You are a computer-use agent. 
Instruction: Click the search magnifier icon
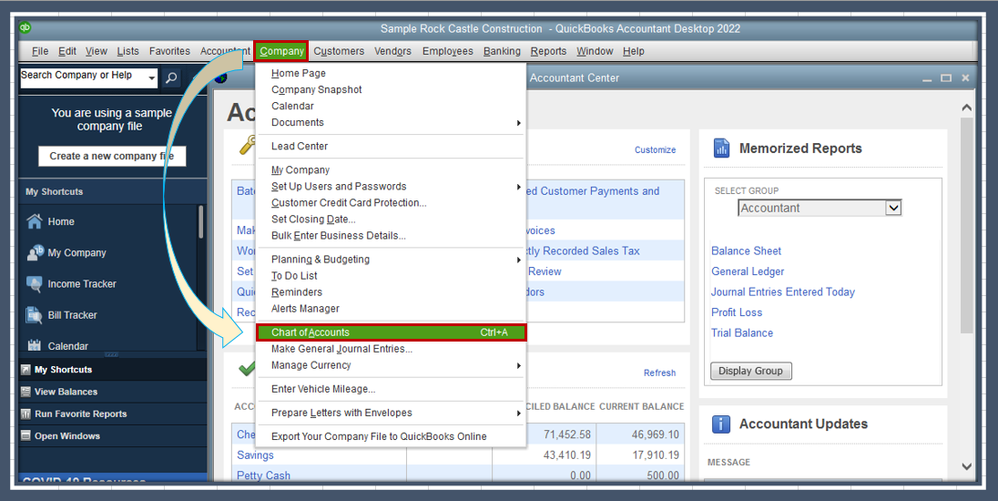click(171, 78)
